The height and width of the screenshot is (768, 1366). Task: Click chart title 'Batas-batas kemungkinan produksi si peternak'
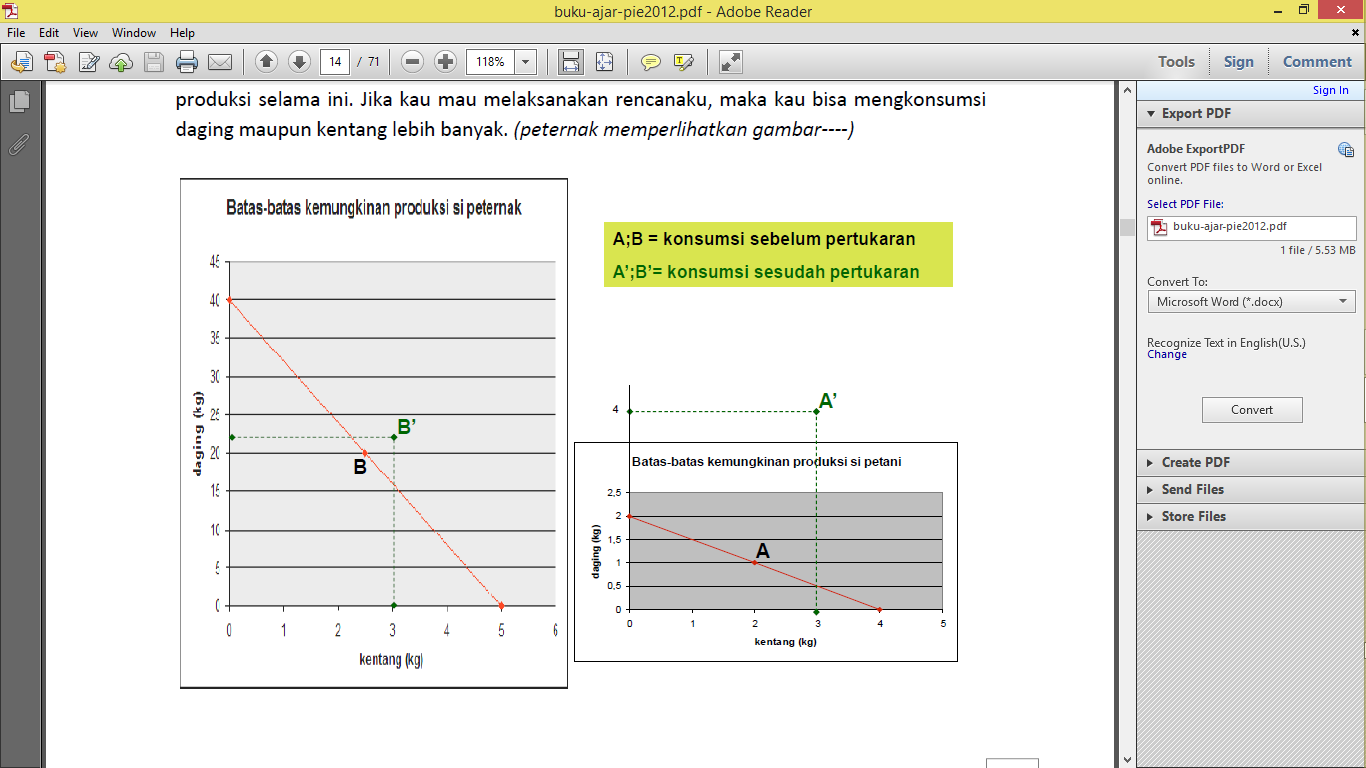coord(374,208)
